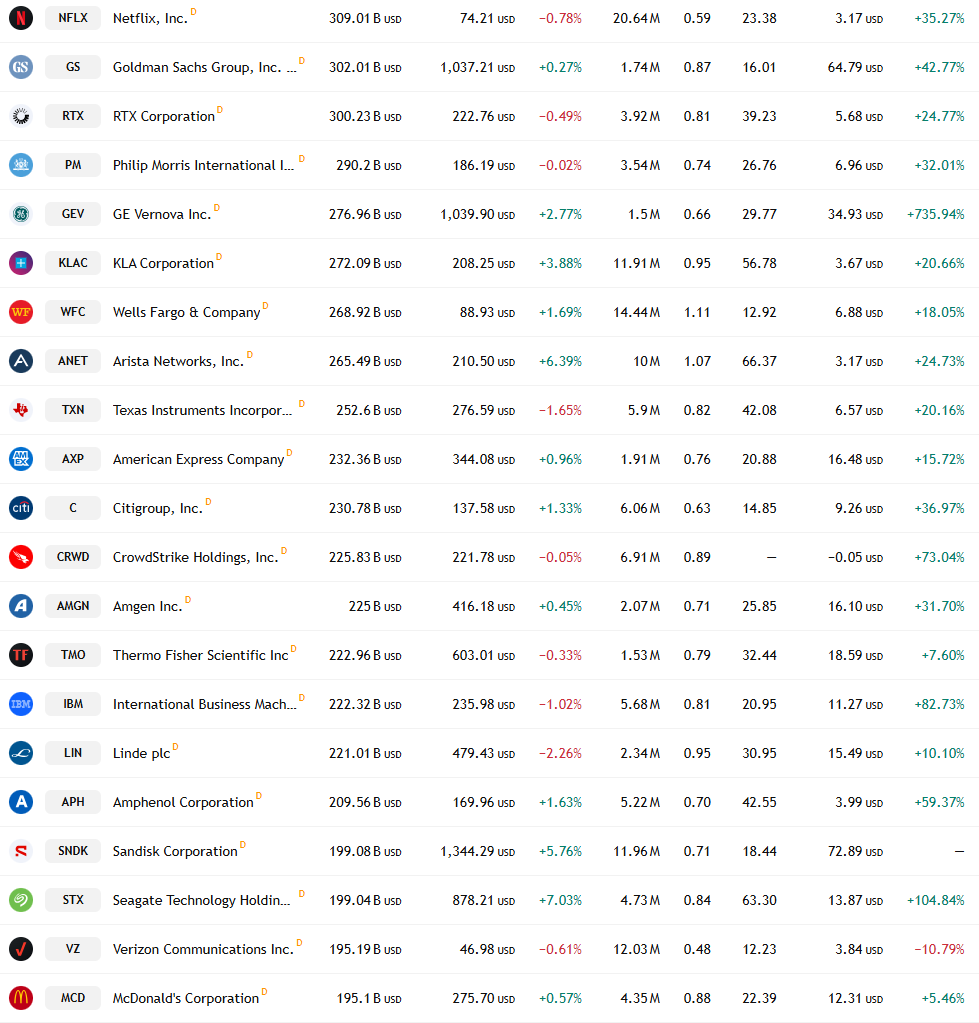Select the KLAC ticker badge
The image size is (979, 1023).
click(73, 263)
